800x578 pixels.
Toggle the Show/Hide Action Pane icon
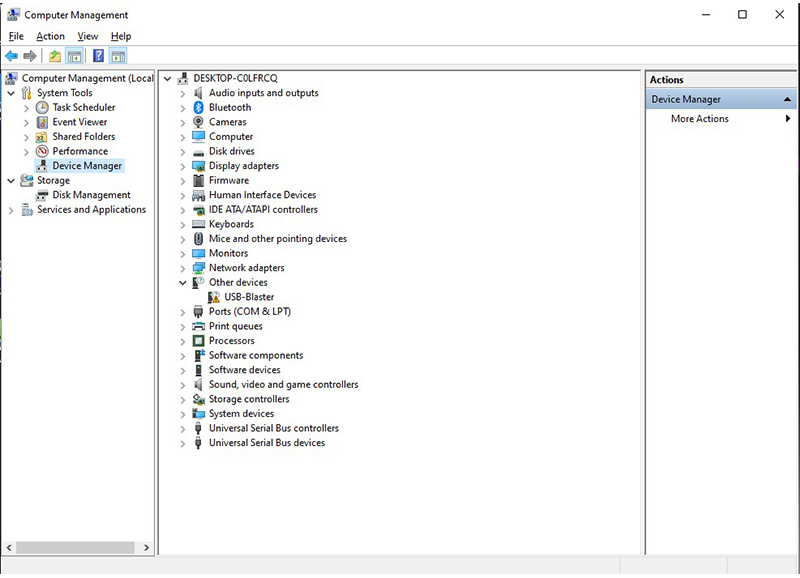pyautogui.click(x=118, y=56)
